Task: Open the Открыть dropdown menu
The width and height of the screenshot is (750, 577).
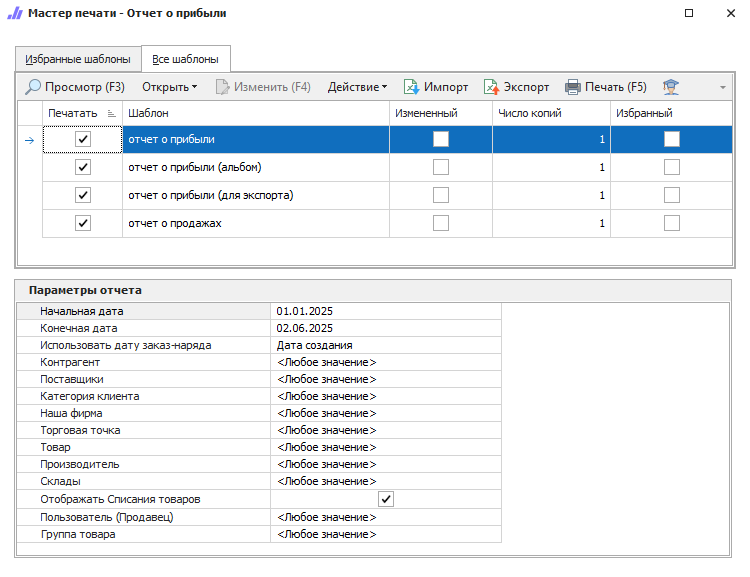Action: [169, 87]
